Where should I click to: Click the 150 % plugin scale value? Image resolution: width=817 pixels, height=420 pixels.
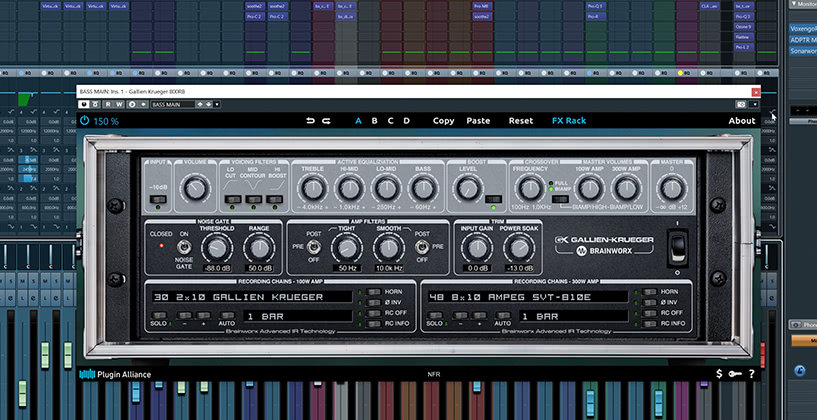[106, 121]
